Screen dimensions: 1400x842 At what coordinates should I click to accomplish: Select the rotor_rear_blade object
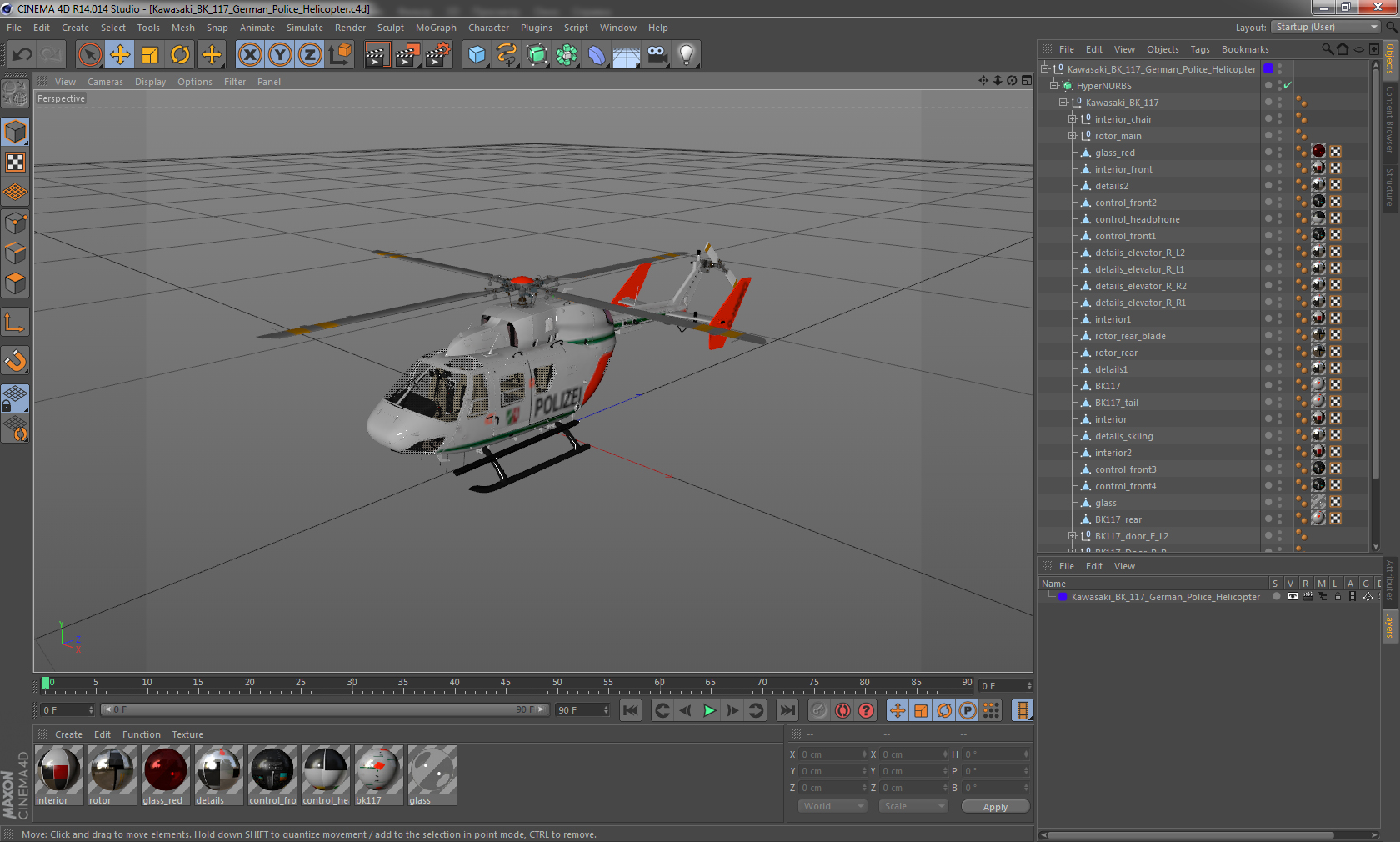click(x=1130, y=336)
